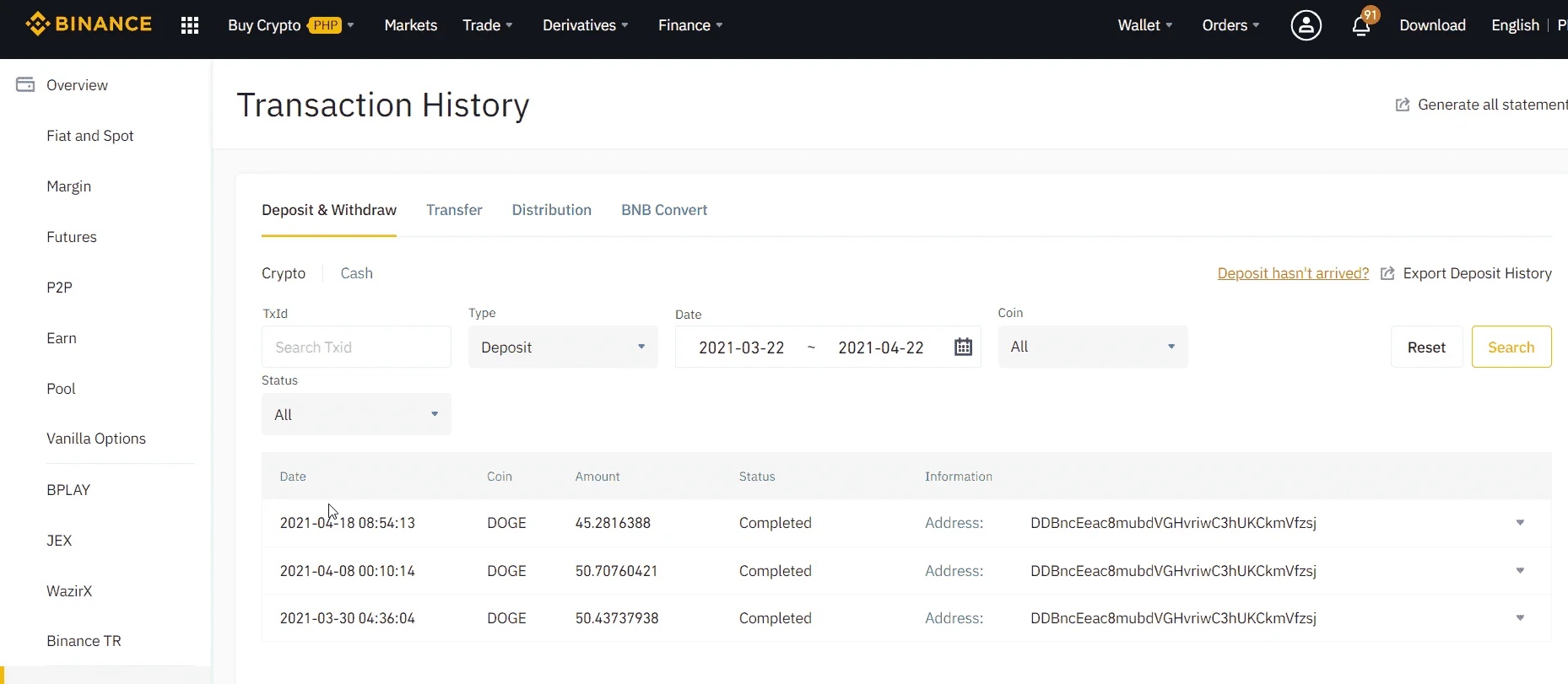This screenshot has width=1568, height=684.
Task: Open the date range calendar picker
Action: click(x=963, y=347)
